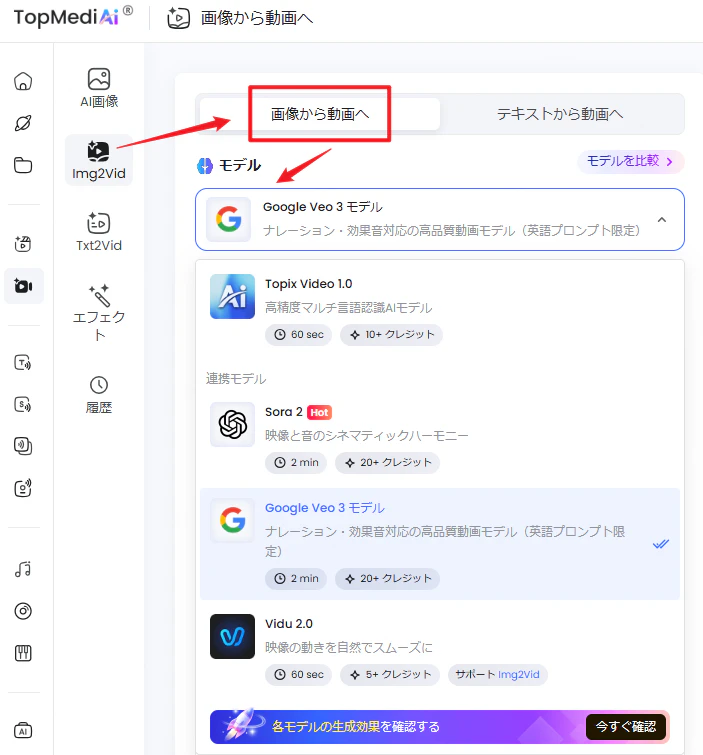Open the Txt2Vid tool
Viewport: 703px width, 755px height.
point(99,232)
